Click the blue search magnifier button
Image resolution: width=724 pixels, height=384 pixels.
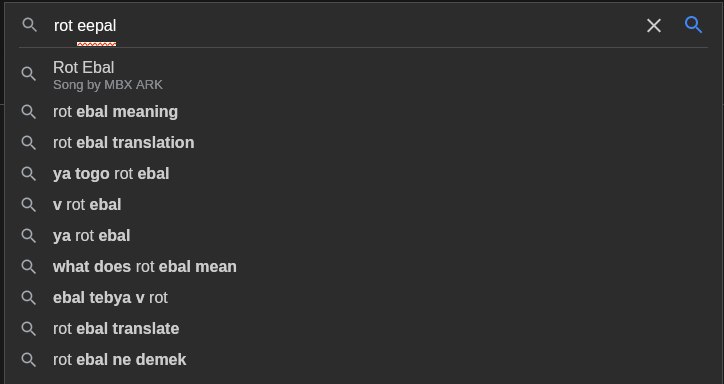pyautogui.click(x=693, y=25)
